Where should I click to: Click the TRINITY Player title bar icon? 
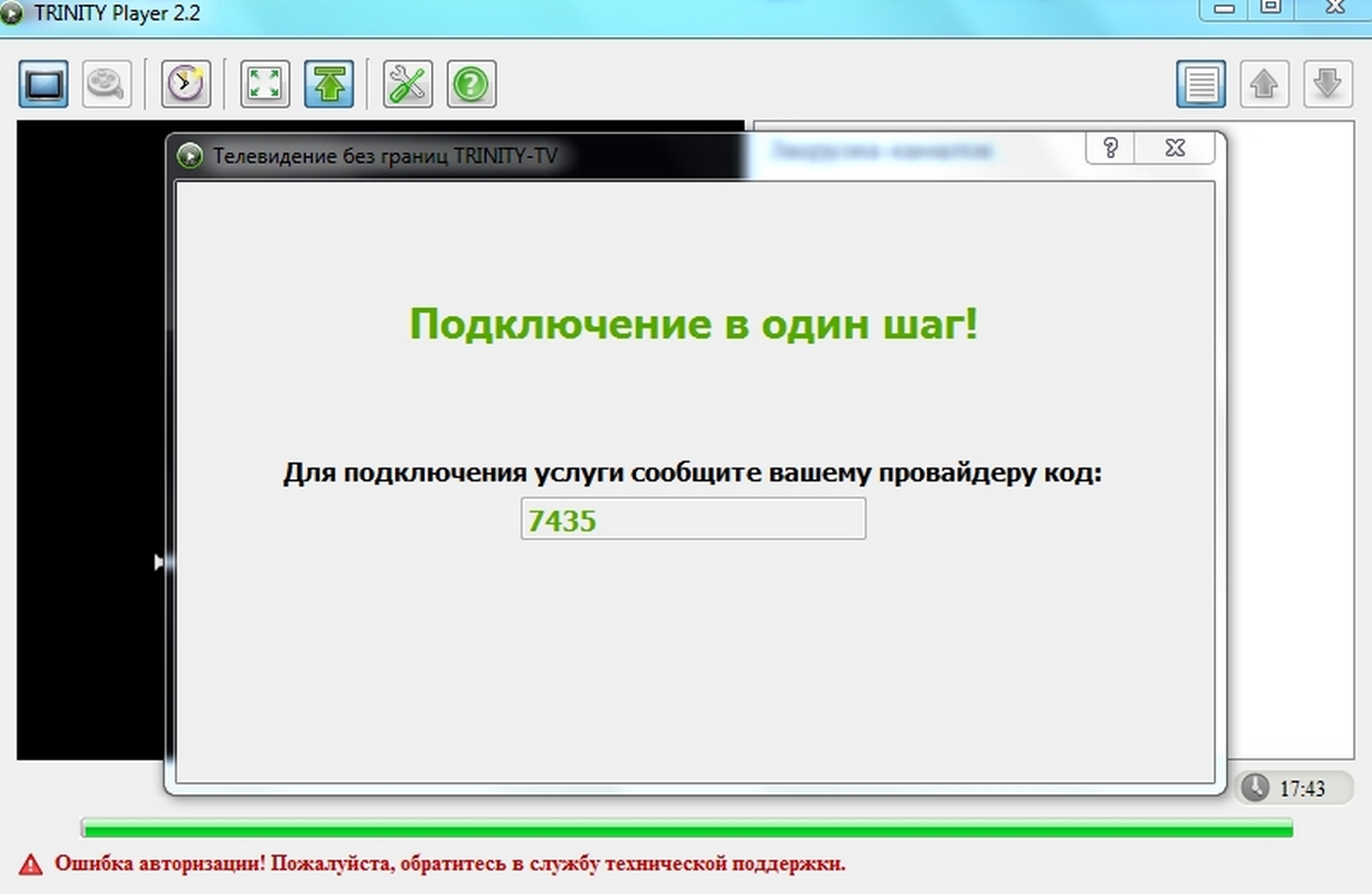[12, 14]
